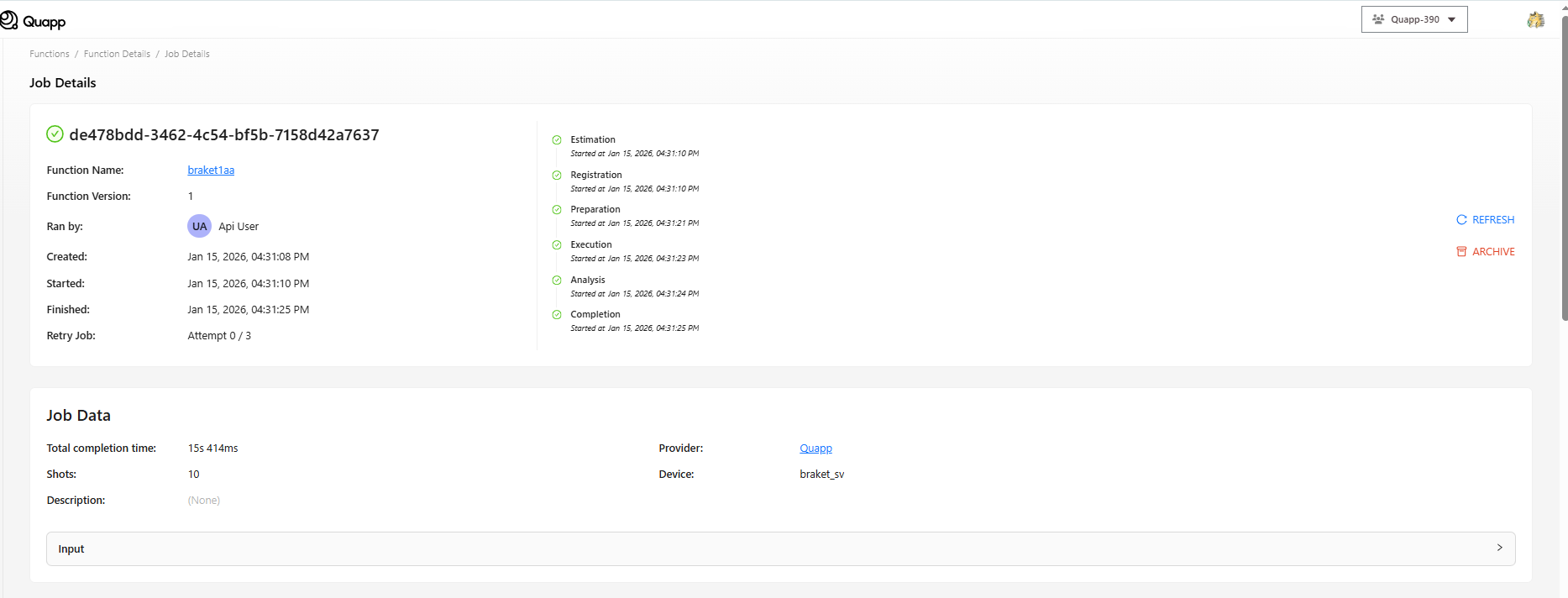Refresh the job details
Screen dimensions: 1568x598
pyautogui.click(x=1485, y=220)
